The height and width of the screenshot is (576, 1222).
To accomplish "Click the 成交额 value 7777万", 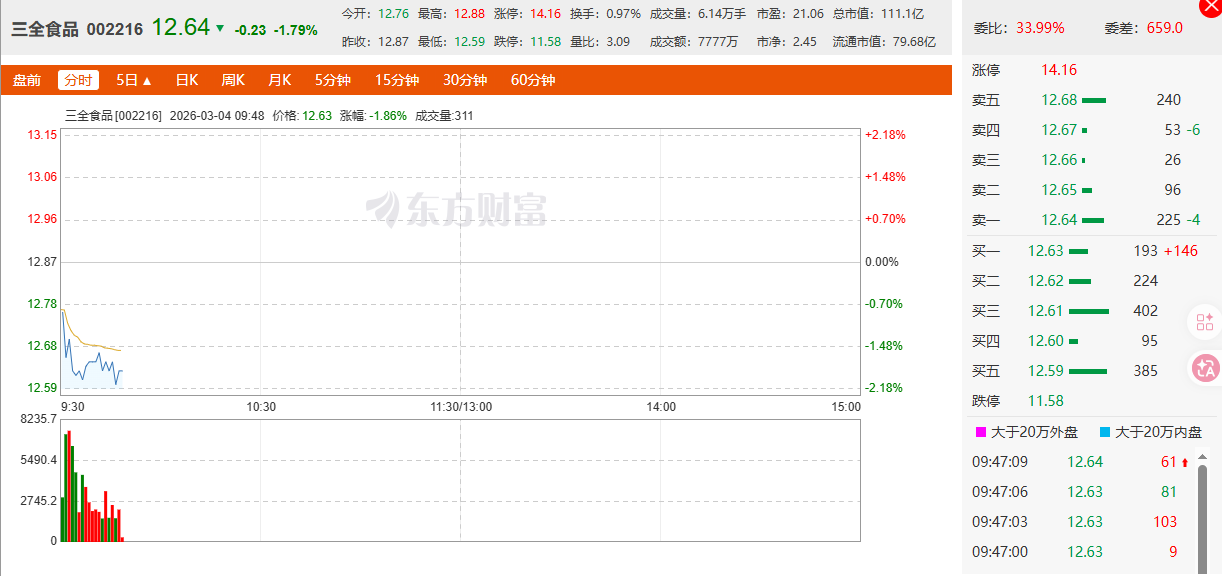I will tap(718, 41).
